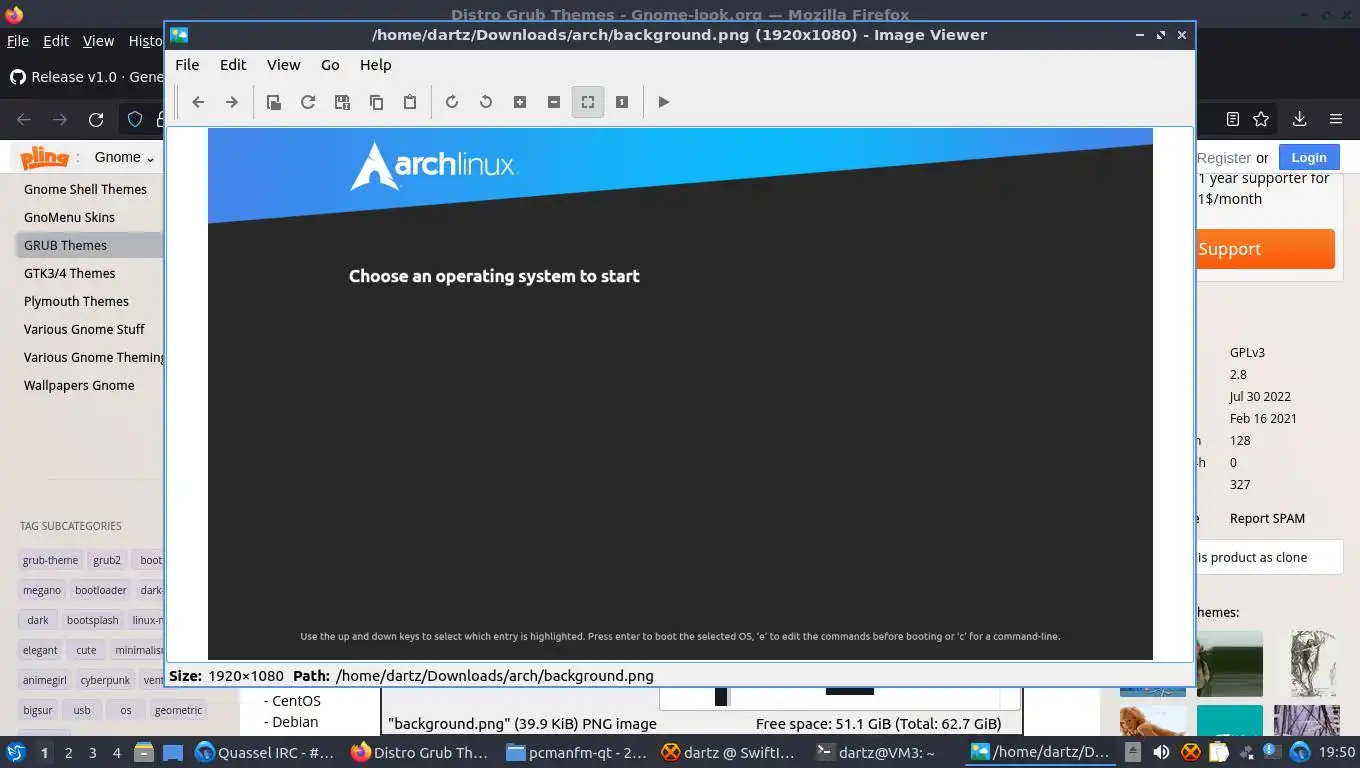Viewport: 1360px width, 768px height.
Task: Open Plymouth Themes category
Action: (76, 301)
